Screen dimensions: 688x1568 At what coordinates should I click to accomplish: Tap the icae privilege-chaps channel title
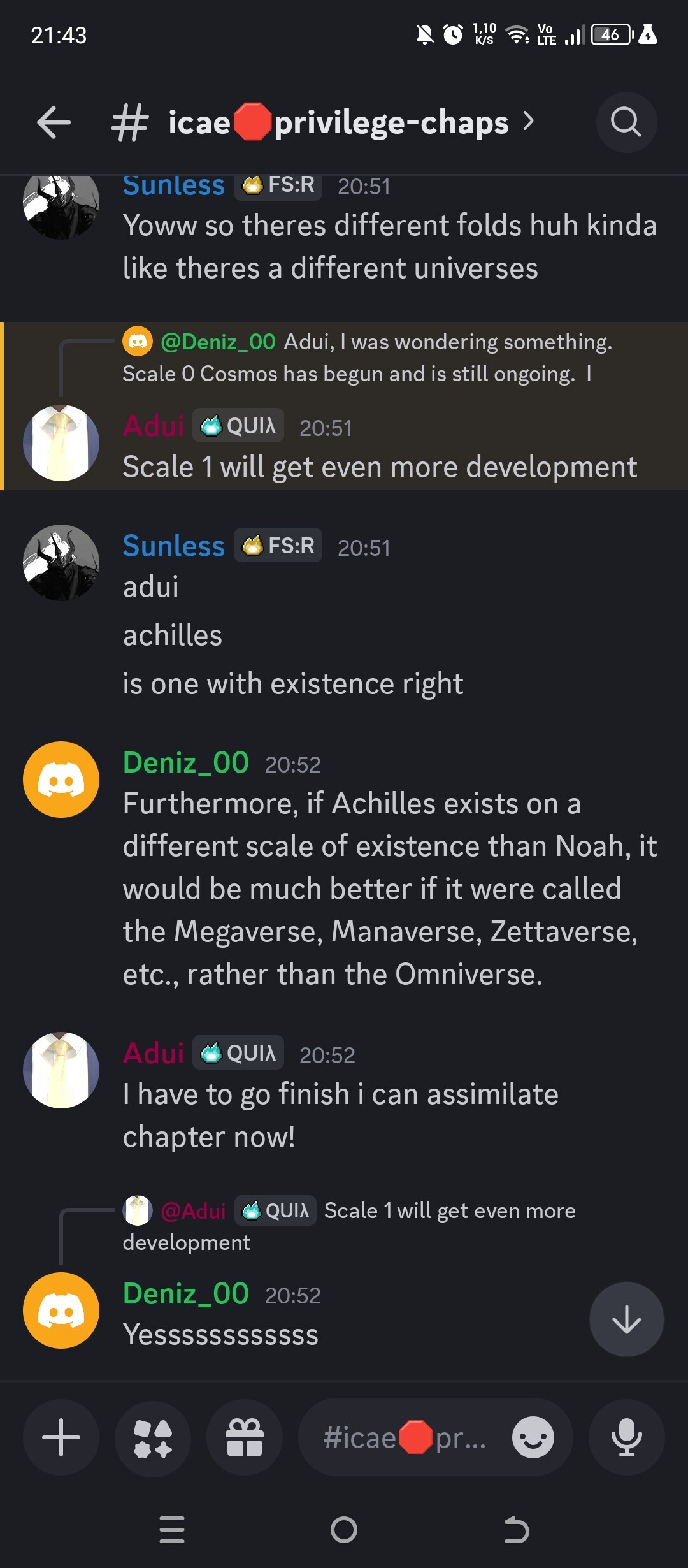coord(338,122)
